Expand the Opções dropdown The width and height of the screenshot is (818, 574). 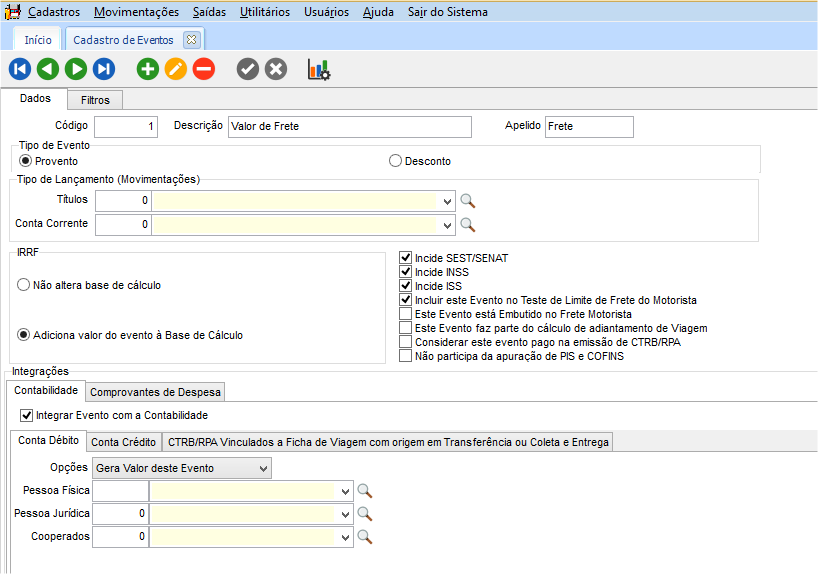click(x=263, y=467)
